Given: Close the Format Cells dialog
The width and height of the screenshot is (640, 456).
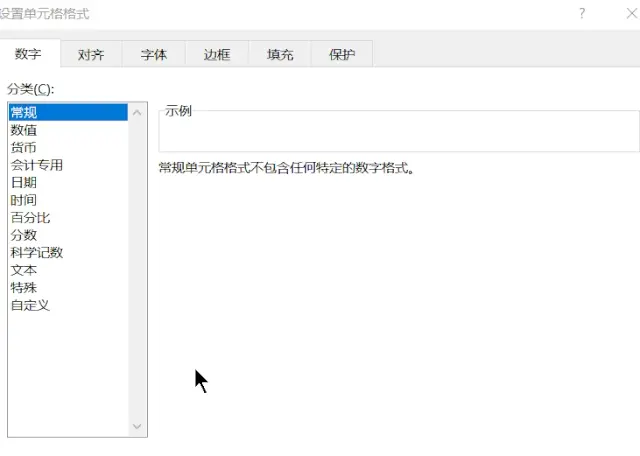Looking at the screenshot, I should pos(632,13).
